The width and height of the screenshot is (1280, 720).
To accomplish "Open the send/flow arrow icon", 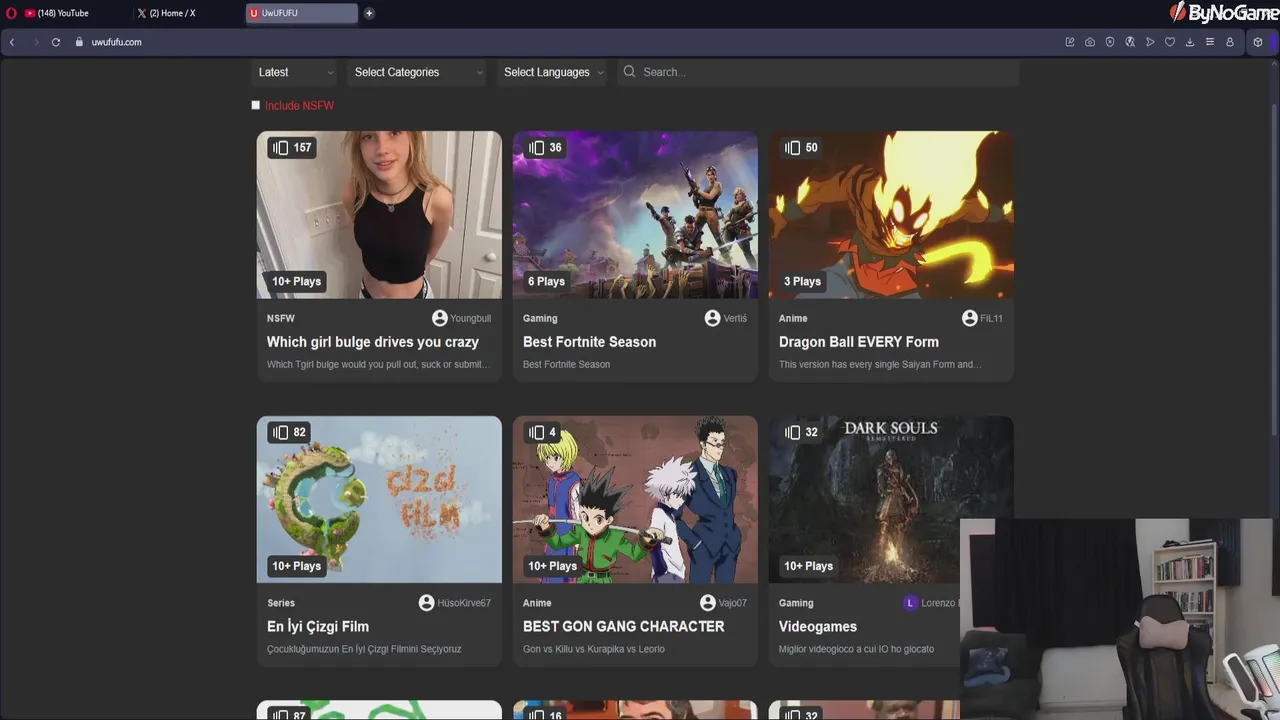I will tap(1150, 42).
